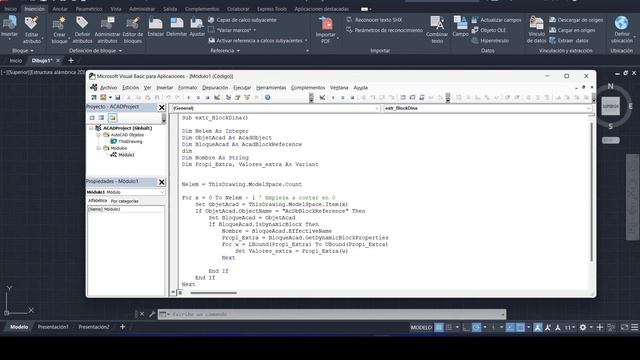Click Enlazar reference icon
Screen dimensions: 640x360
click(x=156, y=23)
